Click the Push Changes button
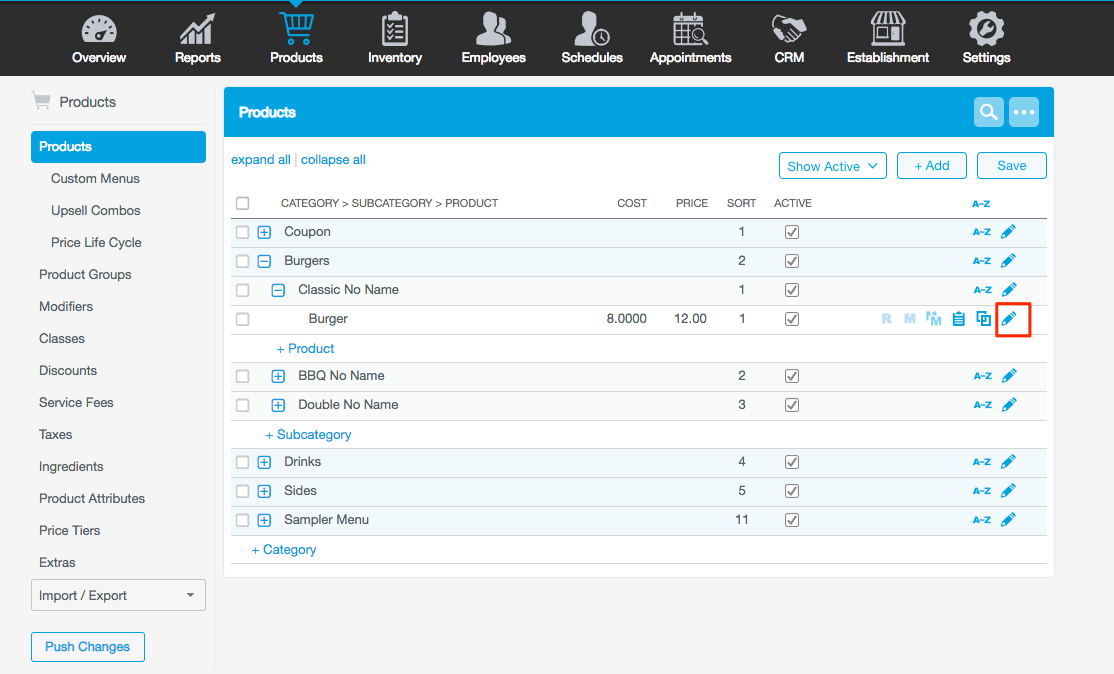Viewport: 1114px width, 674px height. click(x=88, y=647)
